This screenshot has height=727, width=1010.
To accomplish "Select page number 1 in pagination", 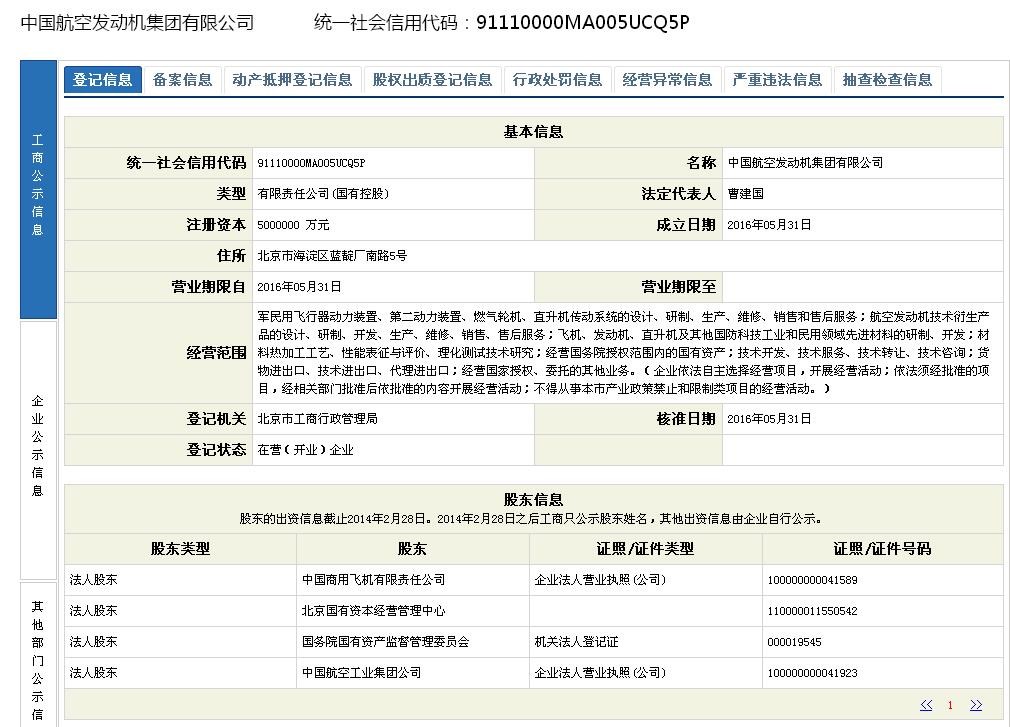I will pos(950,706).
